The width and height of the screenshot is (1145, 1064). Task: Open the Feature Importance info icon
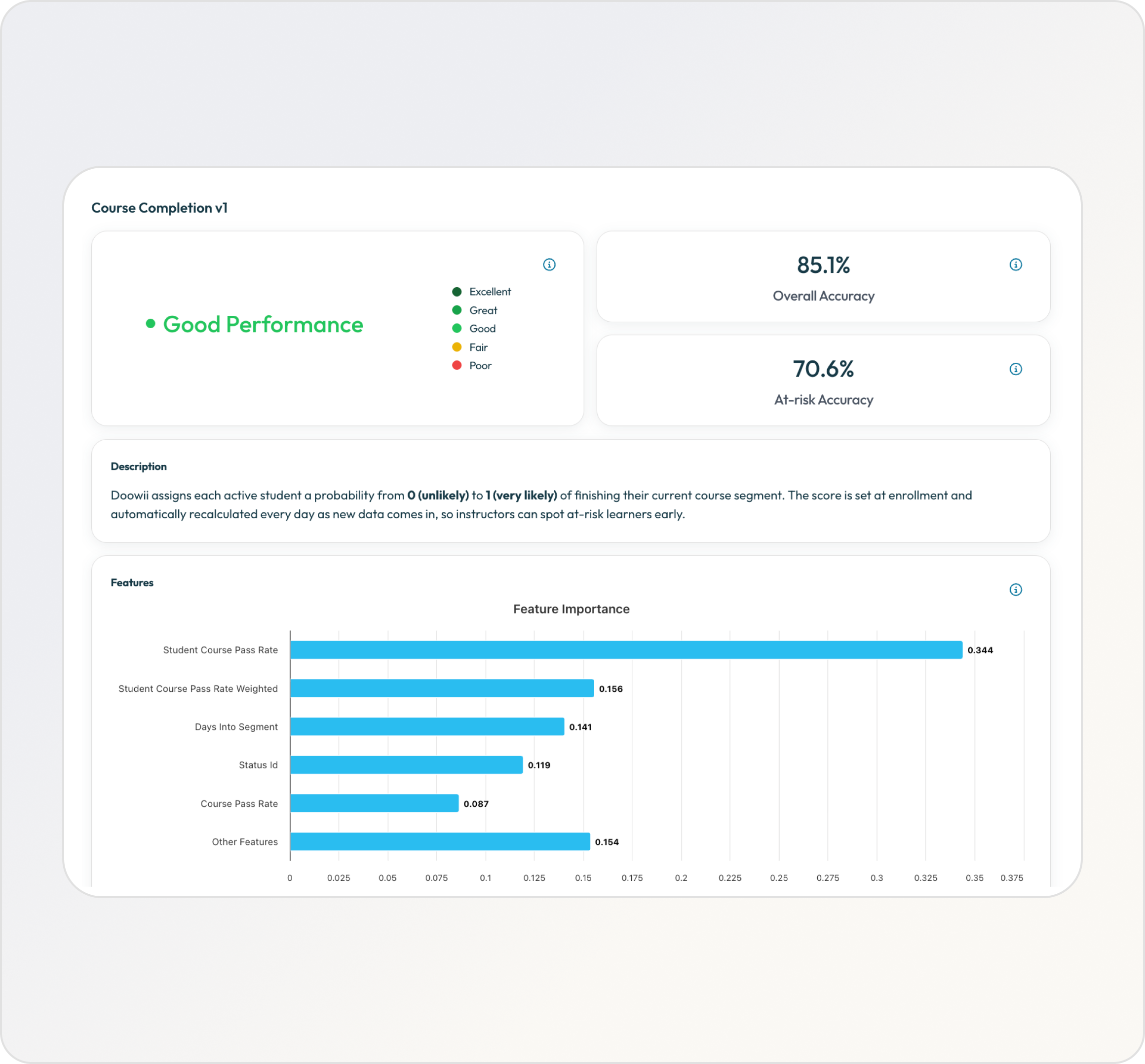point(1016,590)
